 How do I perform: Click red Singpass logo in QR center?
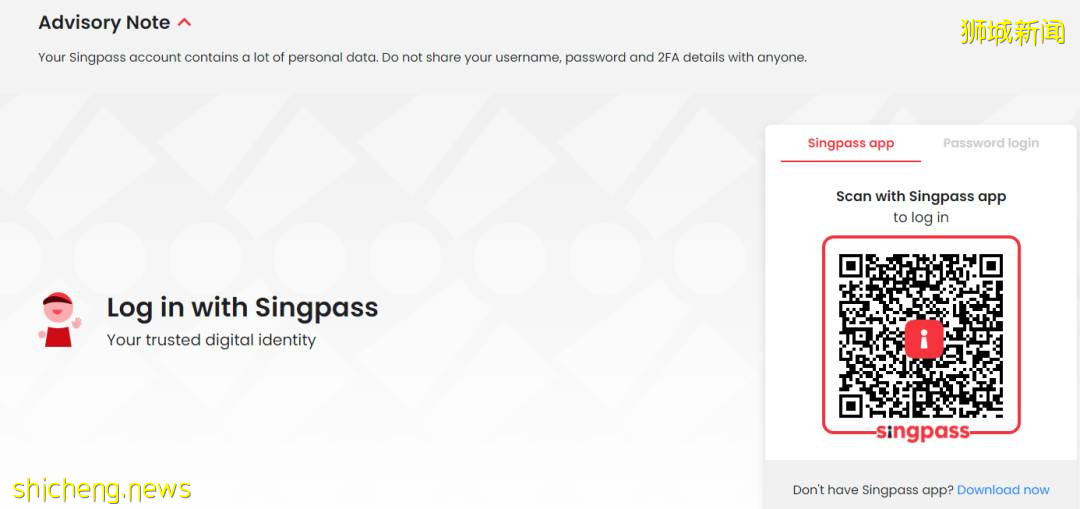923,338
